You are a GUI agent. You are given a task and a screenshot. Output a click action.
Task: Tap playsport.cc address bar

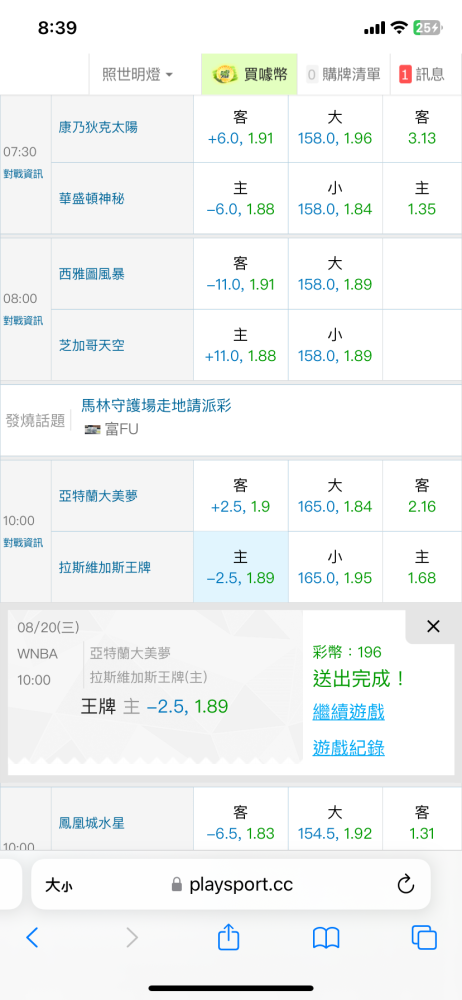(x=230, y=884)
